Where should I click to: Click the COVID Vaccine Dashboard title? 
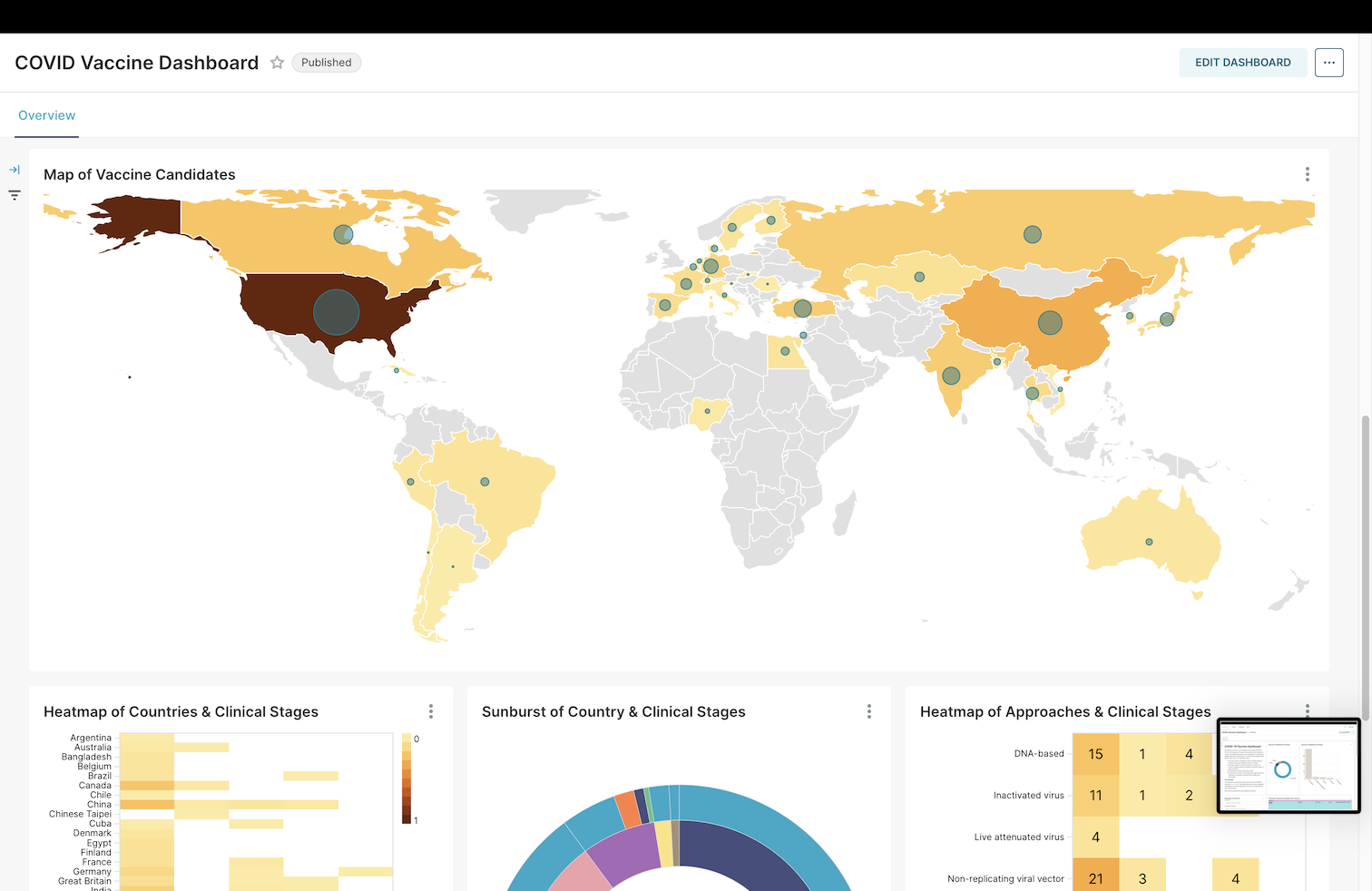tap(137, 63)
